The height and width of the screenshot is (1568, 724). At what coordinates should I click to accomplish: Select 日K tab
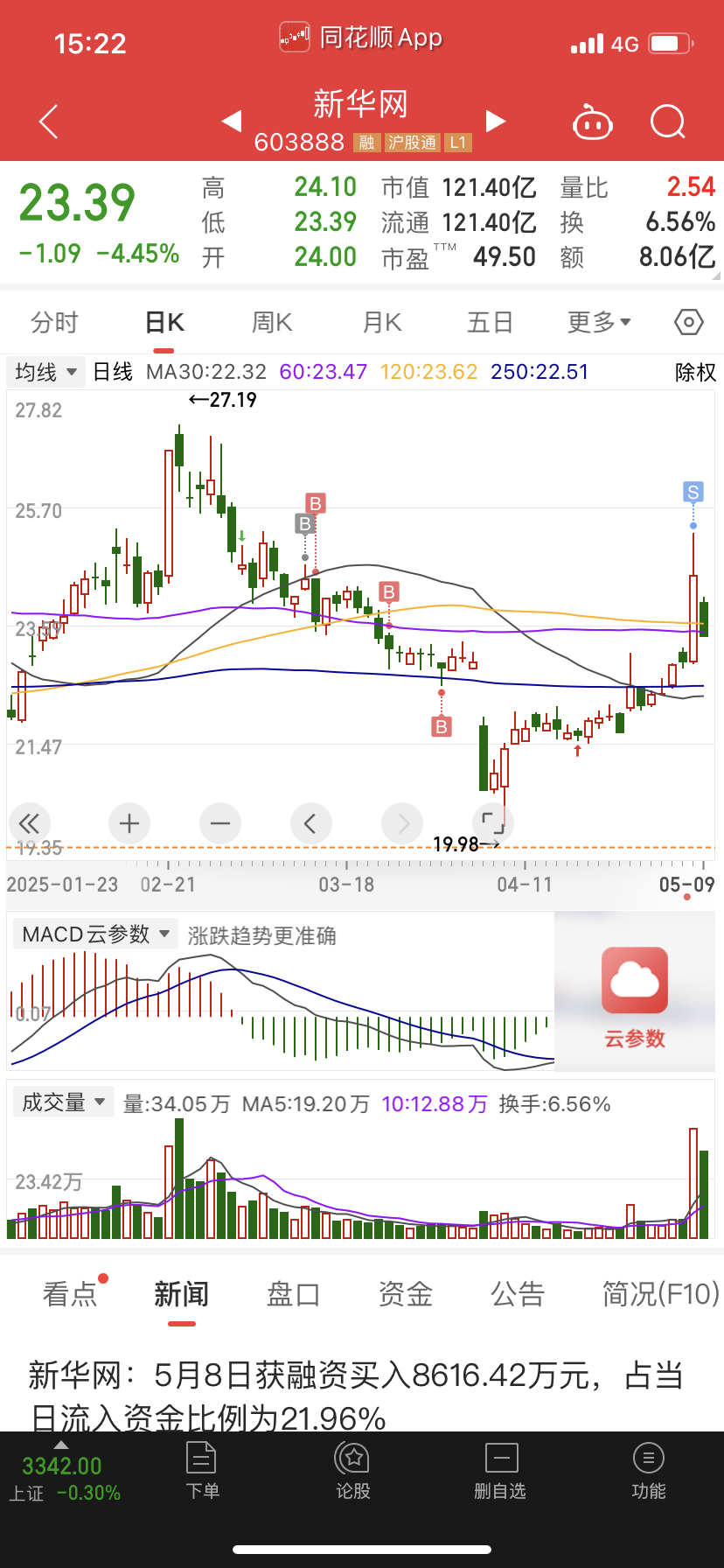pos(164,322)
